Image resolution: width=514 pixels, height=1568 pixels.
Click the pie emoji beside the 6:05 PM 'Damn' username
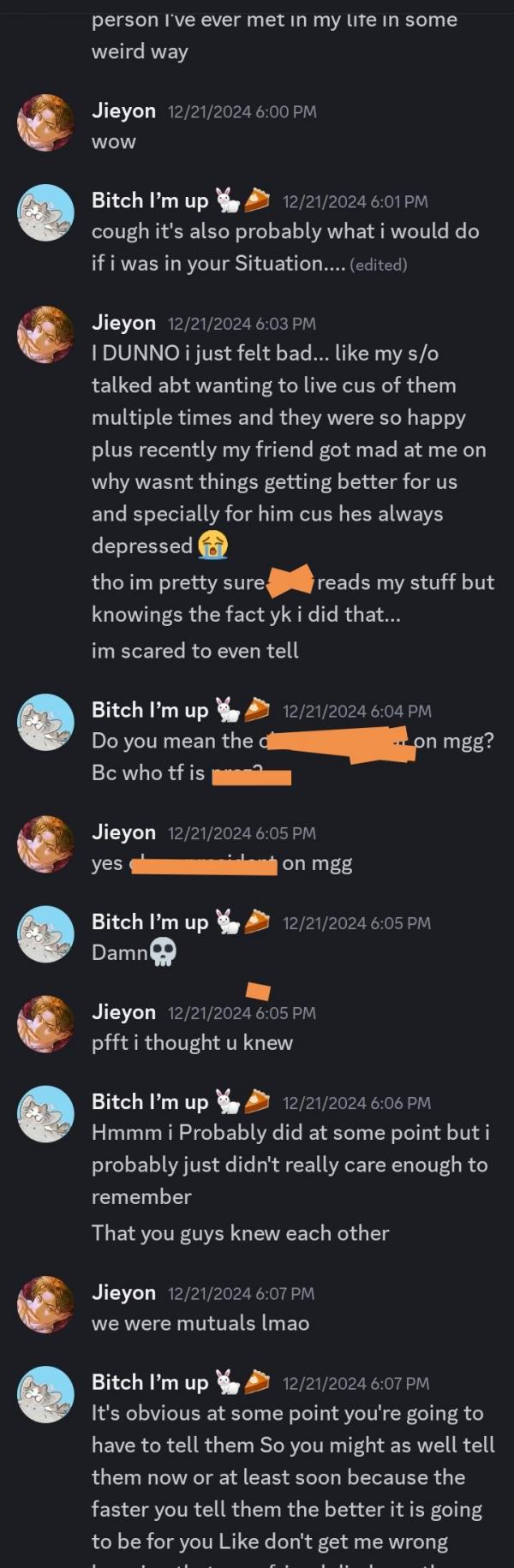[x=256, y=921]
